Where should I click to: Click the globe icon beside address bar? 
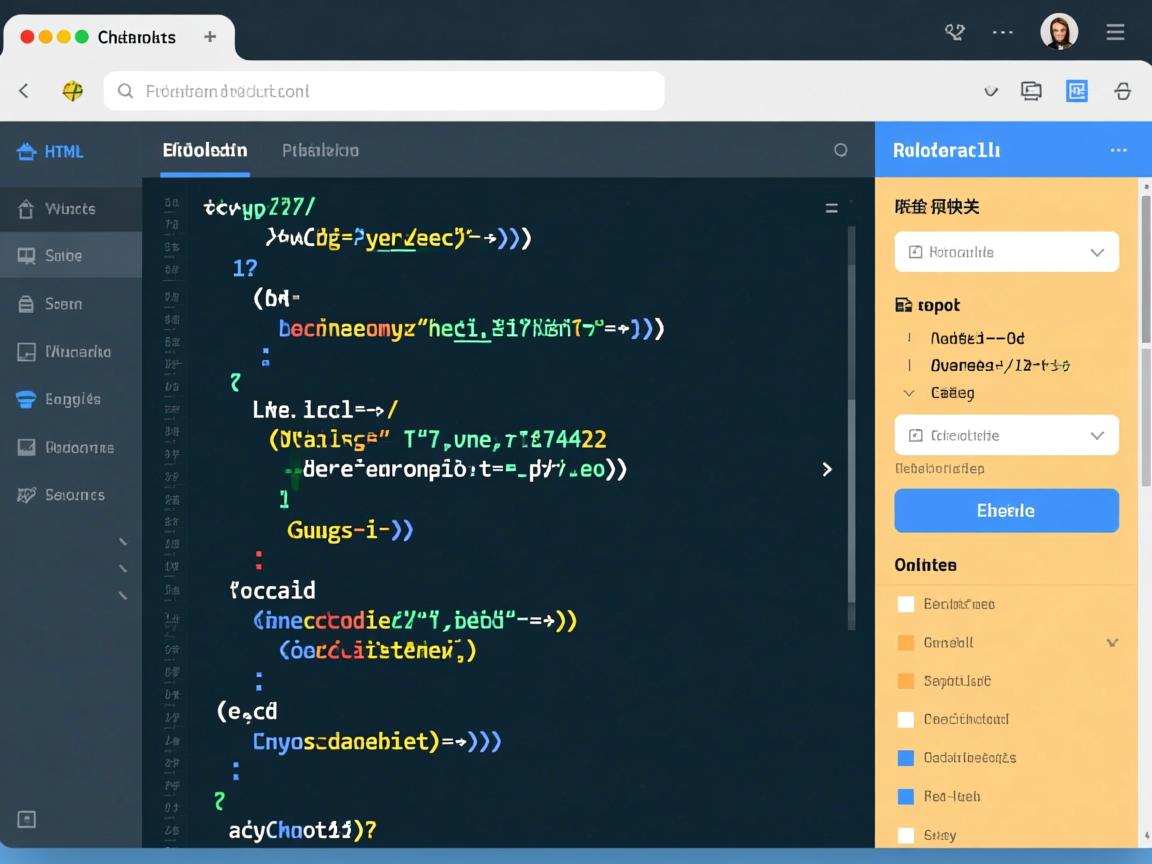[73, 91]
